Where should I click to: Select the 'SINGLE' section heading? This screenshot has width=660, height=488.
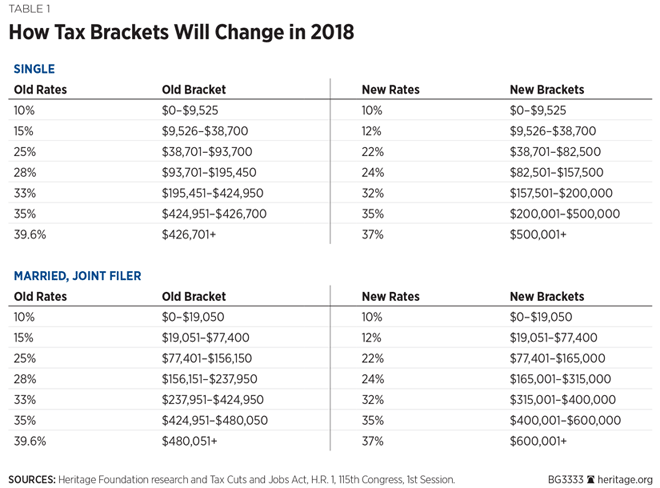pos(32,68)
